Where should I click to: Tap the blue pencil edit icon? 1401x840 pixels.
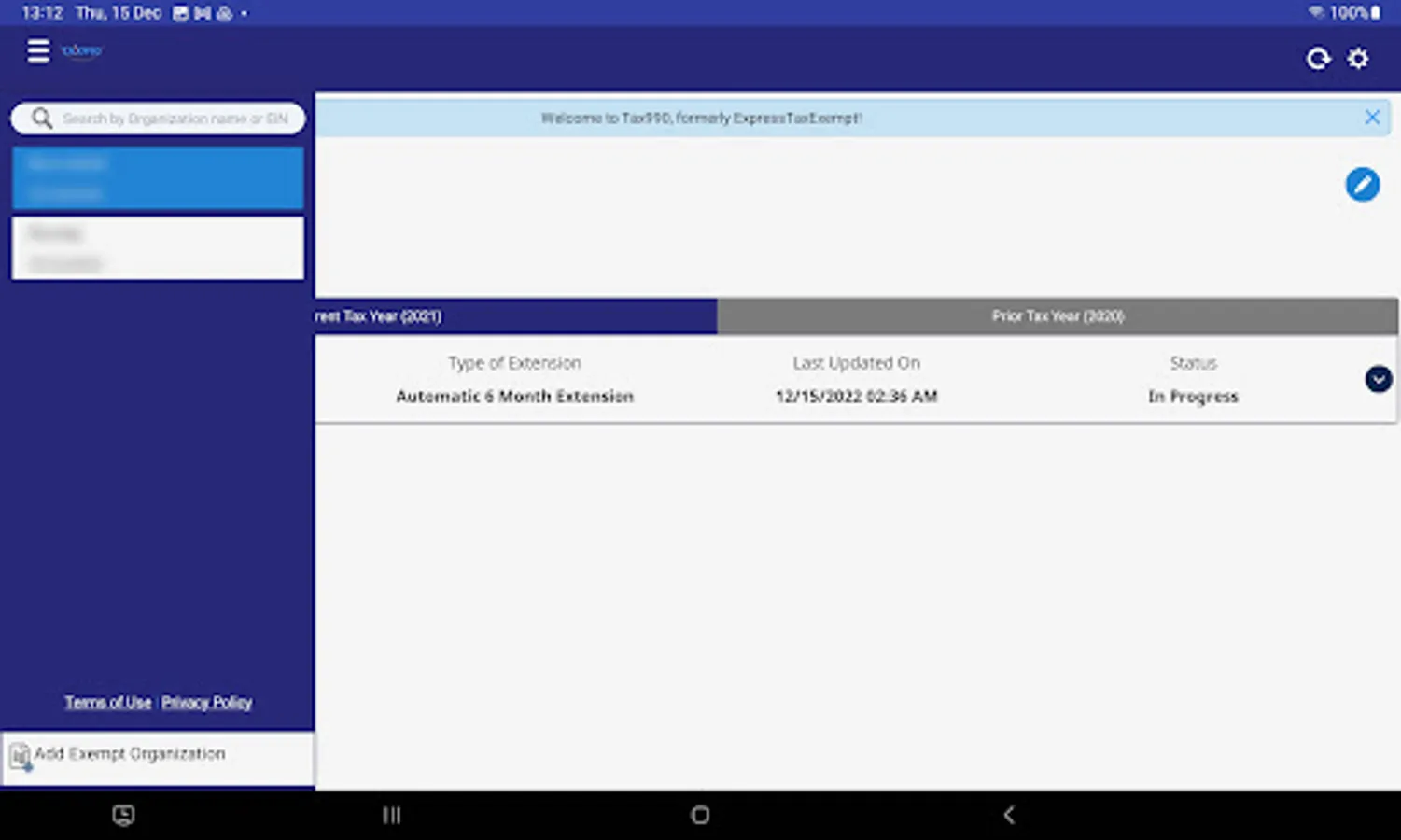1362,184
